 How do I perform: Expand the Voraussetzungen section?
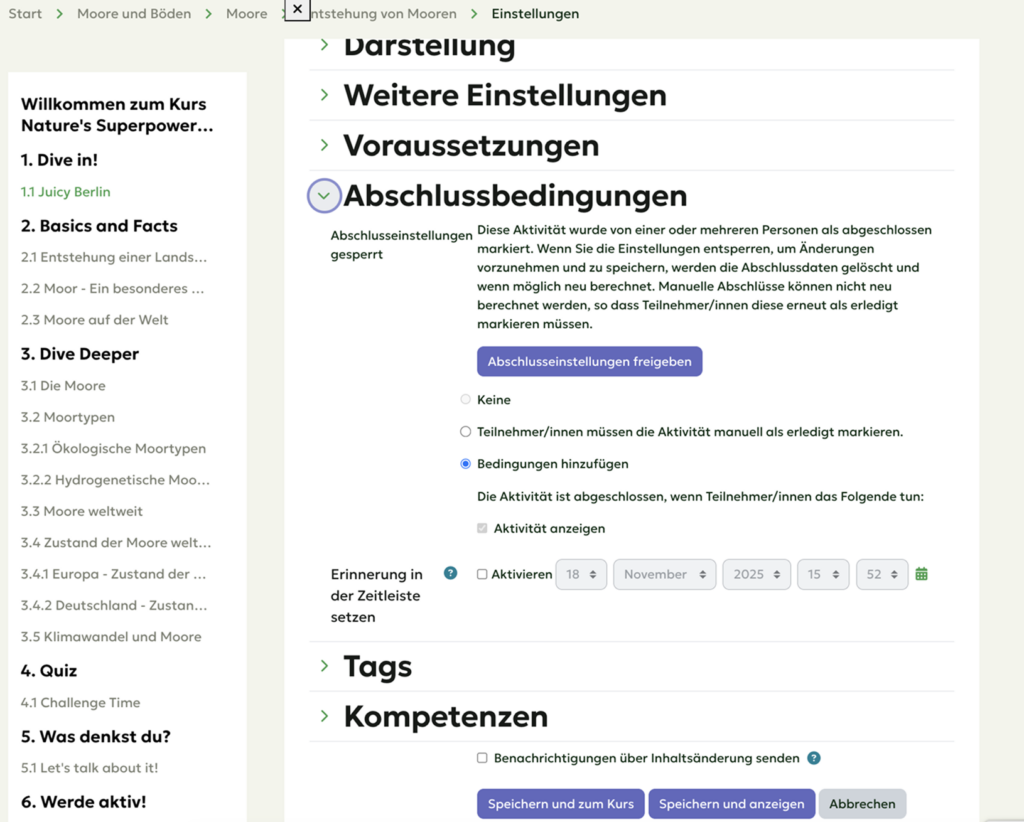click(x=324, y=146)
